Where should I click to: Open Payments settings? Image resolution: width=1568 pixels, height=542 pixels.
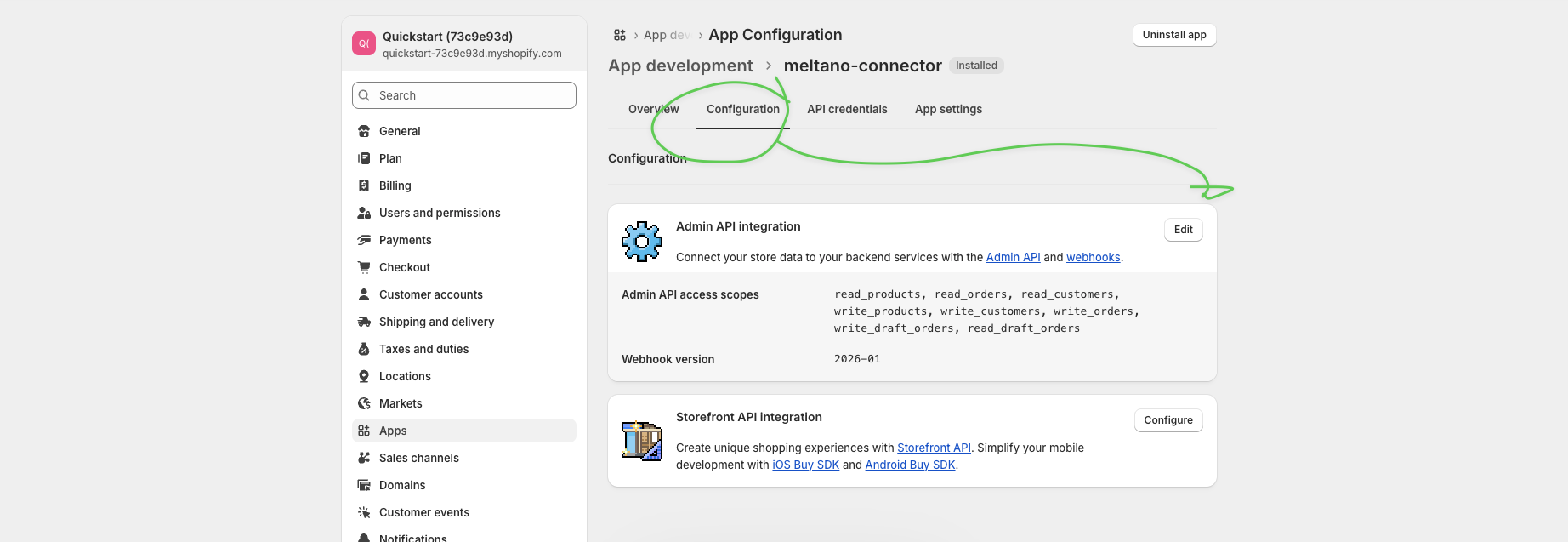coord(464,240)
